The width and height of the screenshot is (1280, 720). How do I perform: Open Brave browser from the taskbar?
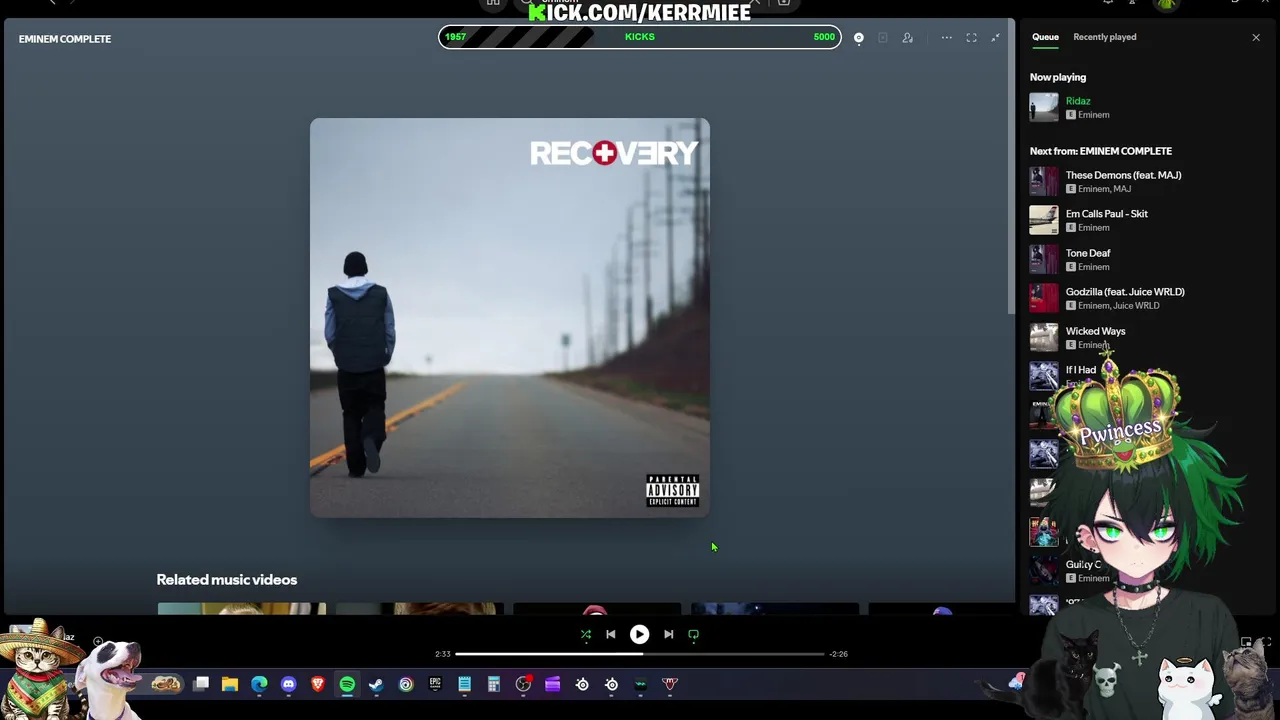[318, 684]
